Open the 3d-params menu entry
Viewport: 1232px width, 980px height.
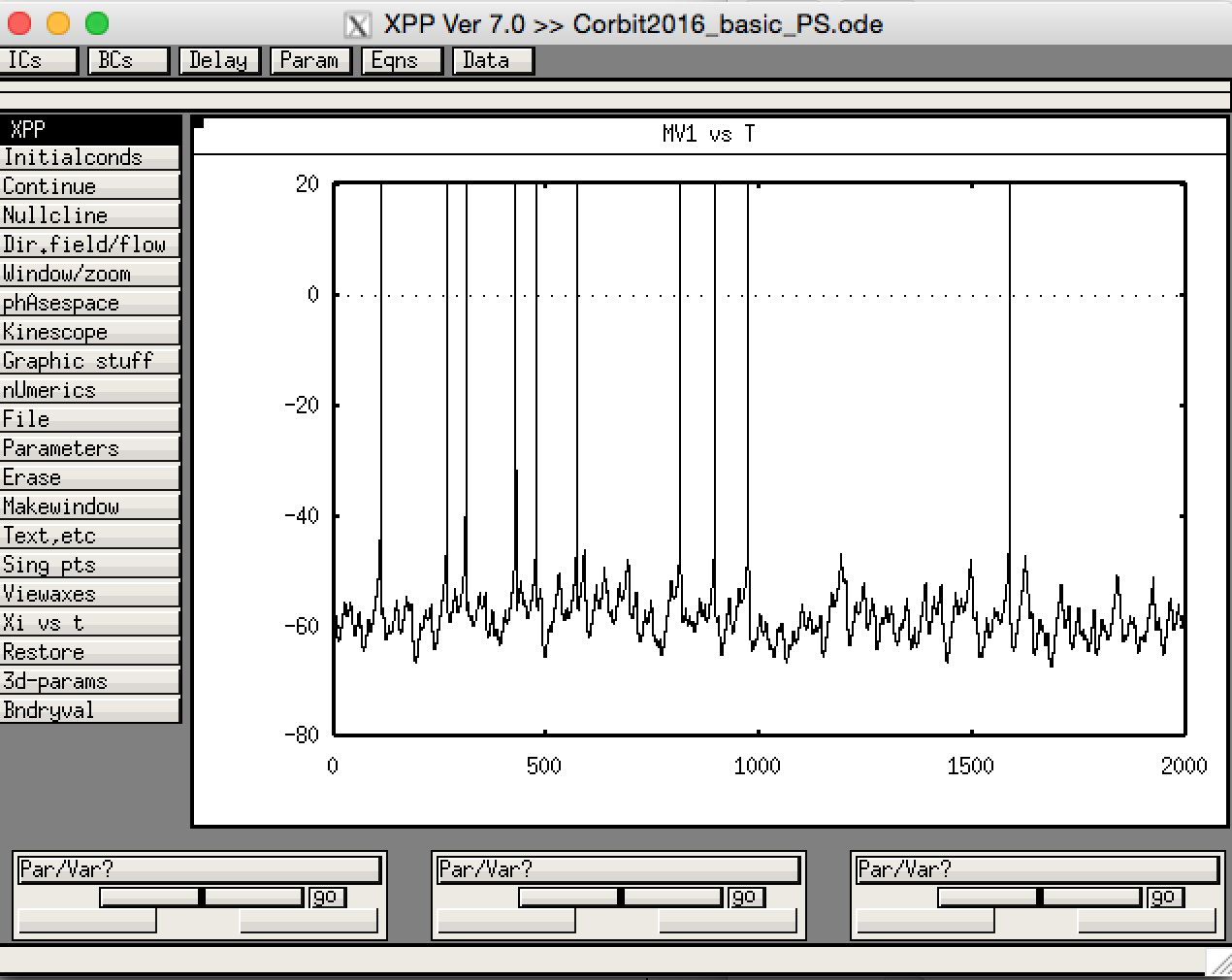point(90,681)
